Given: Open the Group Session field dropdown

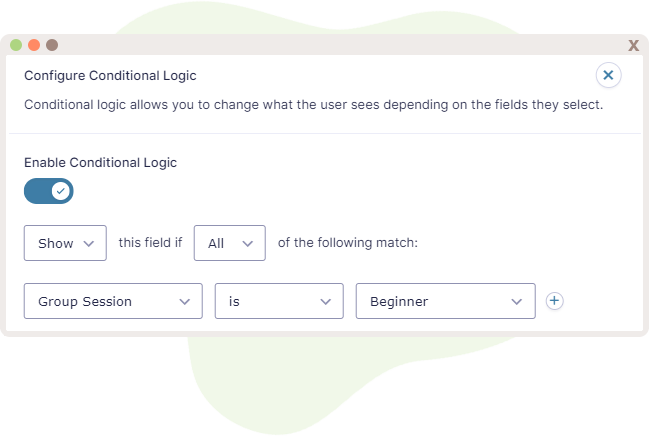Looking at the screenshot, I should click(113, 301).
